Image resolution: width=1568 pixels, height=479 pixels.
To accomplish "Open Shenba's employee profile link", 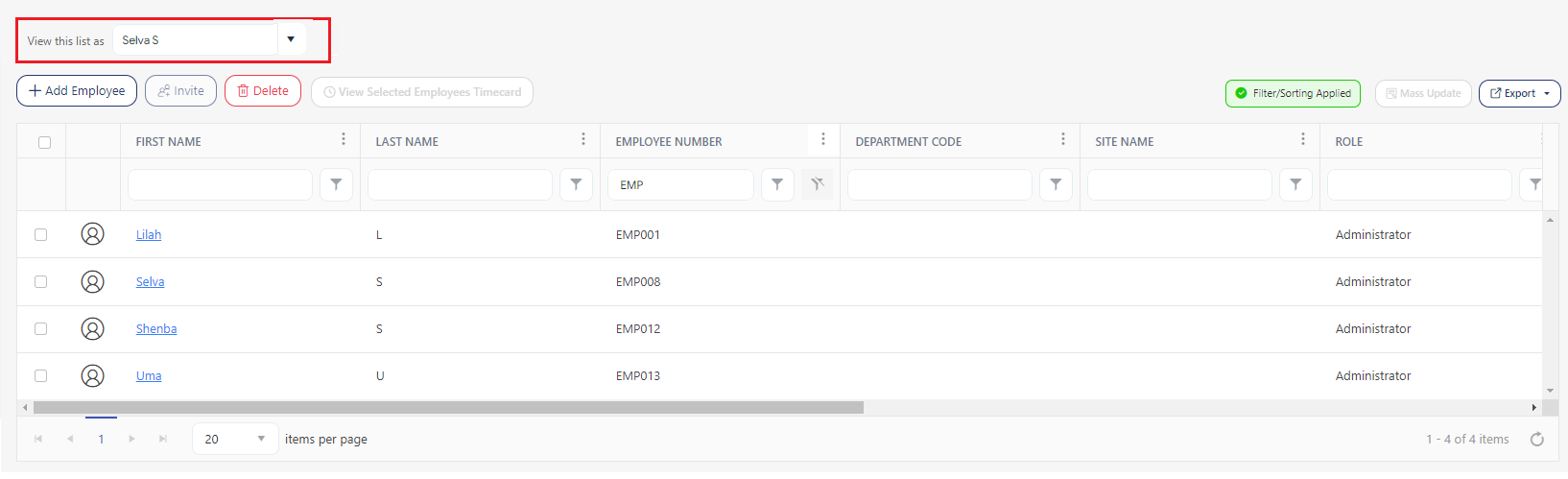I will [x=156, y=328].
